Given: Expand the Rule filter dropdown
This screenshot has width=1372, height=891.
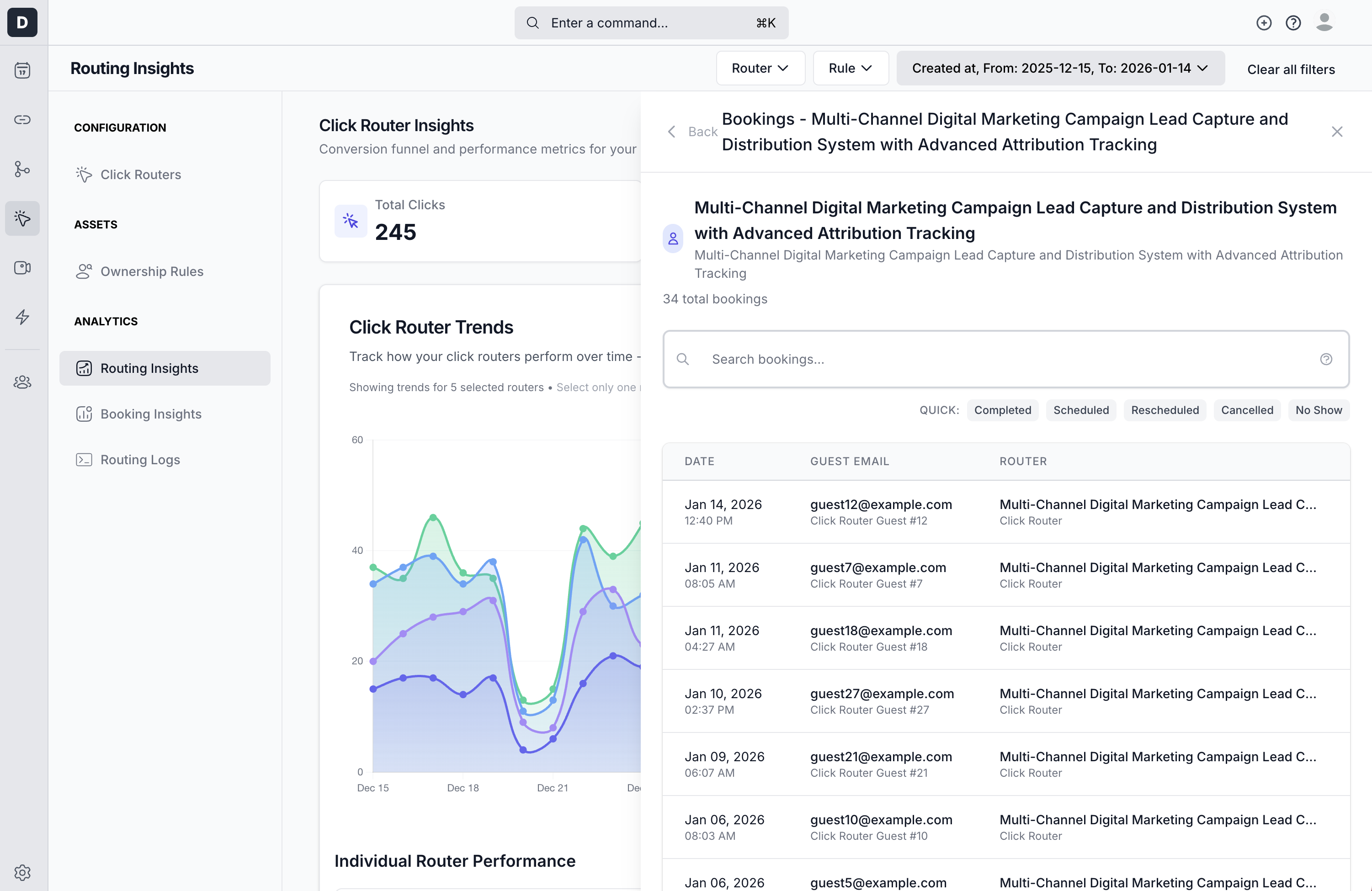Looking at the screenshot, I should point(850,68).
